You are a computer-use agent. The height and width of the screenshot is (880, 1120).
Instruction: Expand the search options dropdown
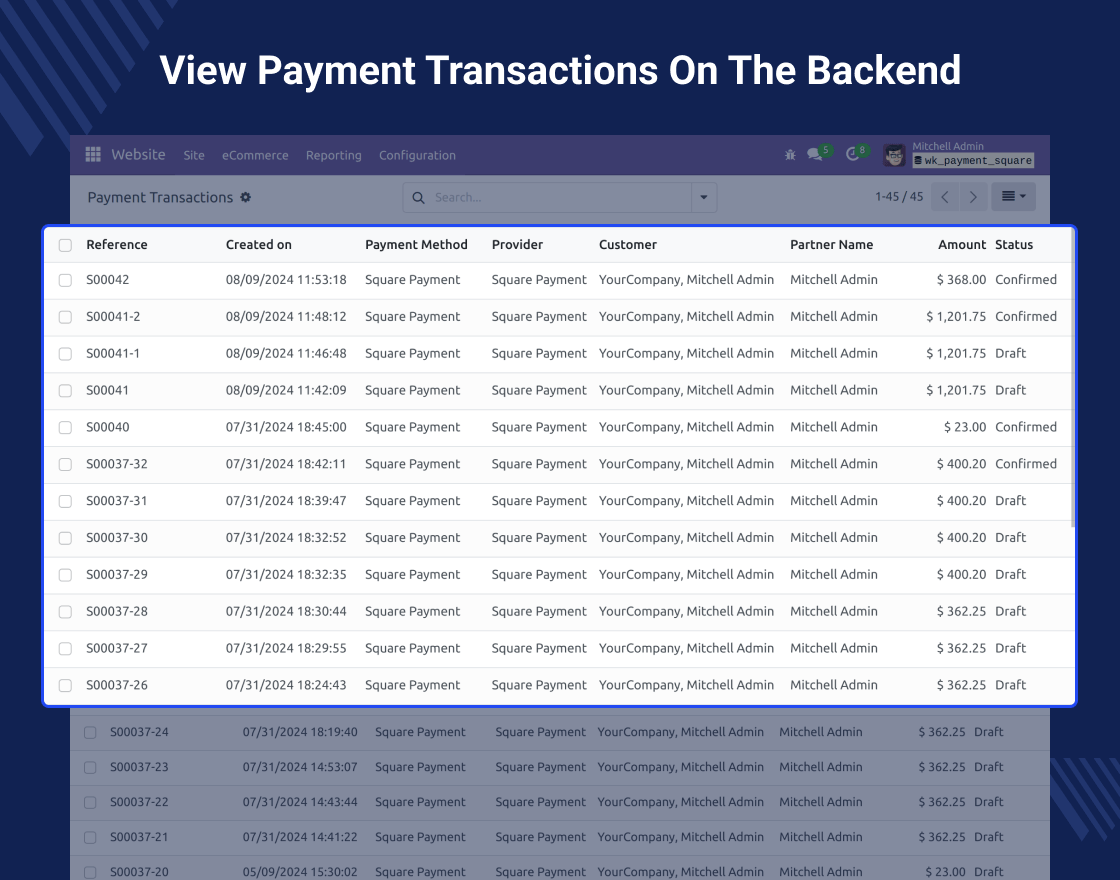pyautogui.click(x=704, y=198)
